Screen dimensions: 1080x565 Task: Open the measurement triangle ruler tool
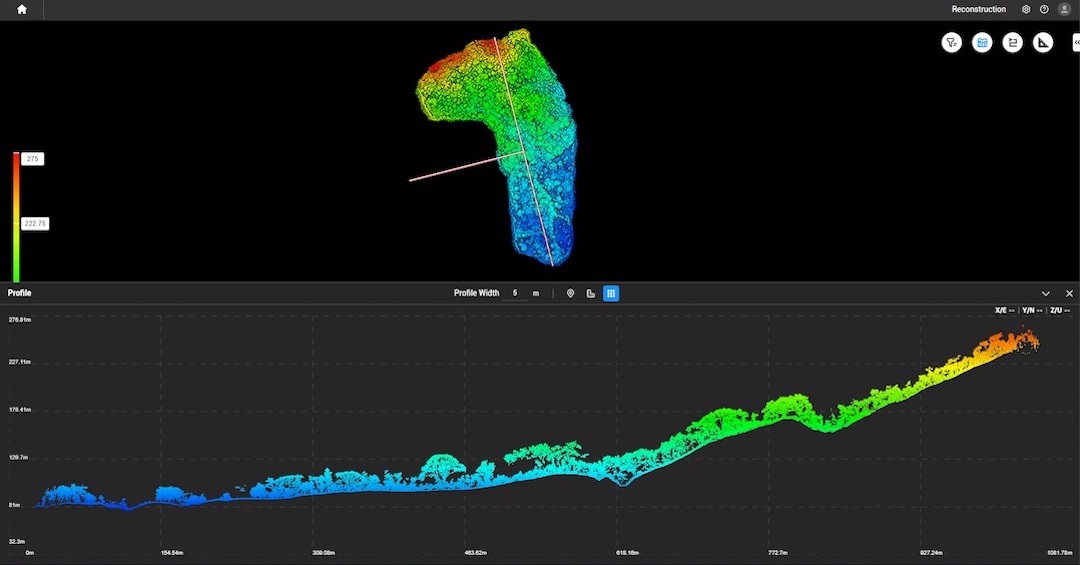(1043, 42)
